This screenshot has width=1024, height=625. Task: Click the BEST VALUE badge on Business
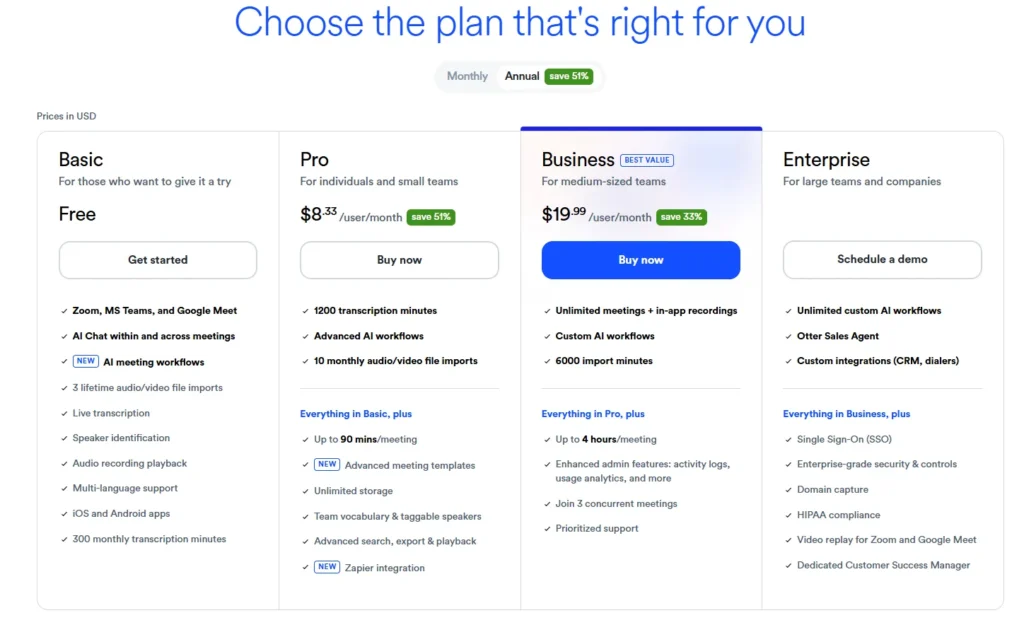click(x=647, y=160)
